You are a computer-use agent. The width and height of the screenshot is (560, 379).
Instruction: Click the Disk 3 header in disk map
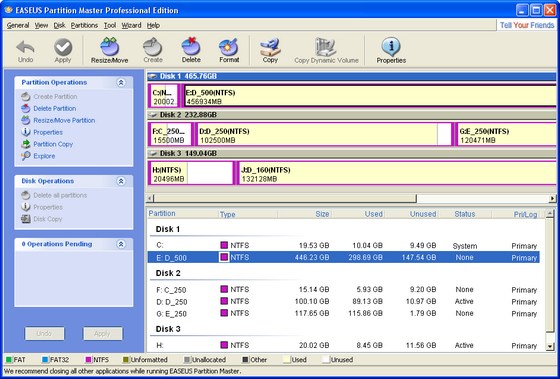coord(352,153)
